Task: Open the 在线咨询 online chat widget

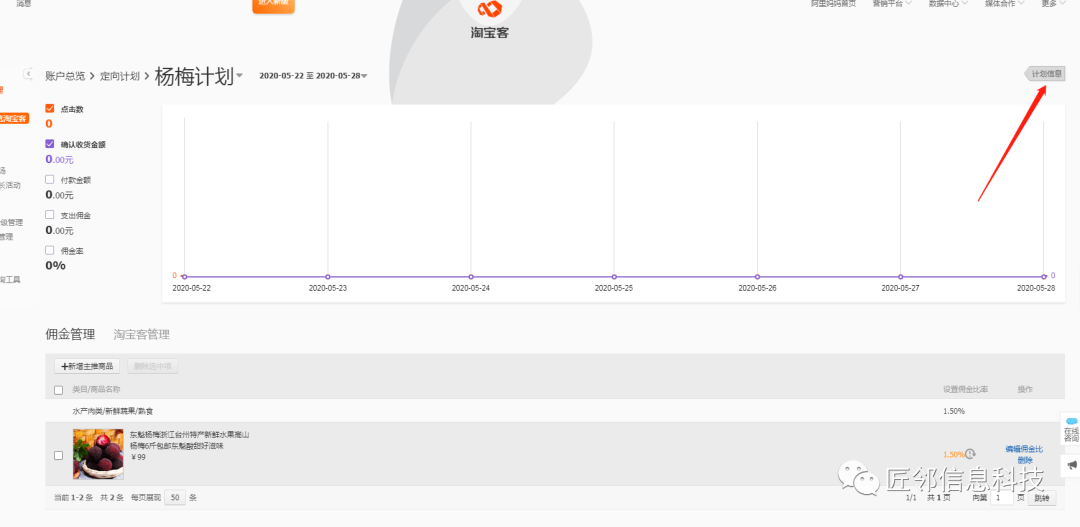Action: click(1070, 429)
